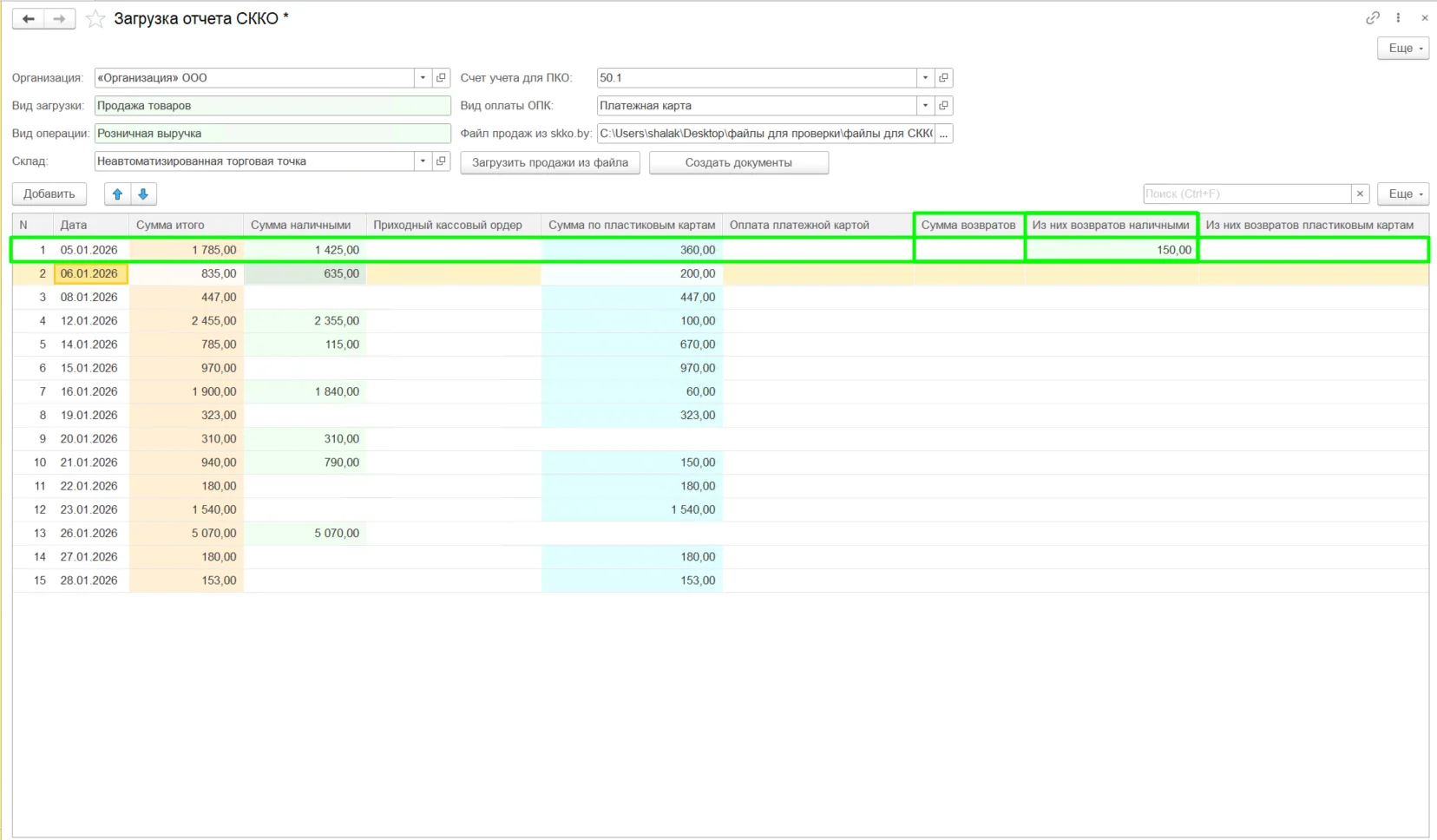Focus the Поиск (Ctrl+F) search field
1437x840 pixels.
pos(1247,194)
